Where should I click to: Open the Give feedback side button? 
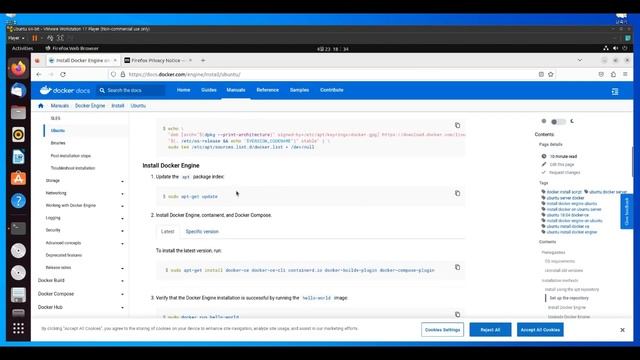pos(627,211)
